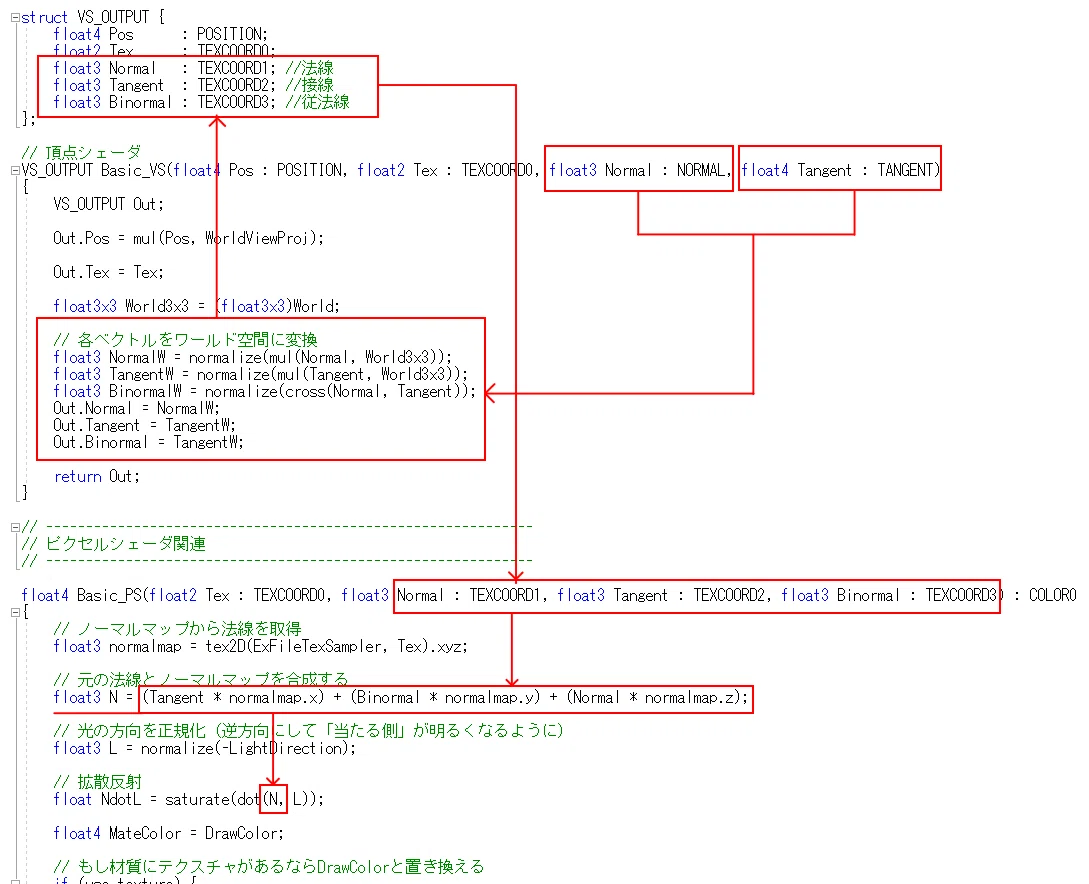Click 'float NdotL = saturate(dot(N, L));' line
Image resolution: width=1089 pixels, height=884 pixels.
[188, 799]
